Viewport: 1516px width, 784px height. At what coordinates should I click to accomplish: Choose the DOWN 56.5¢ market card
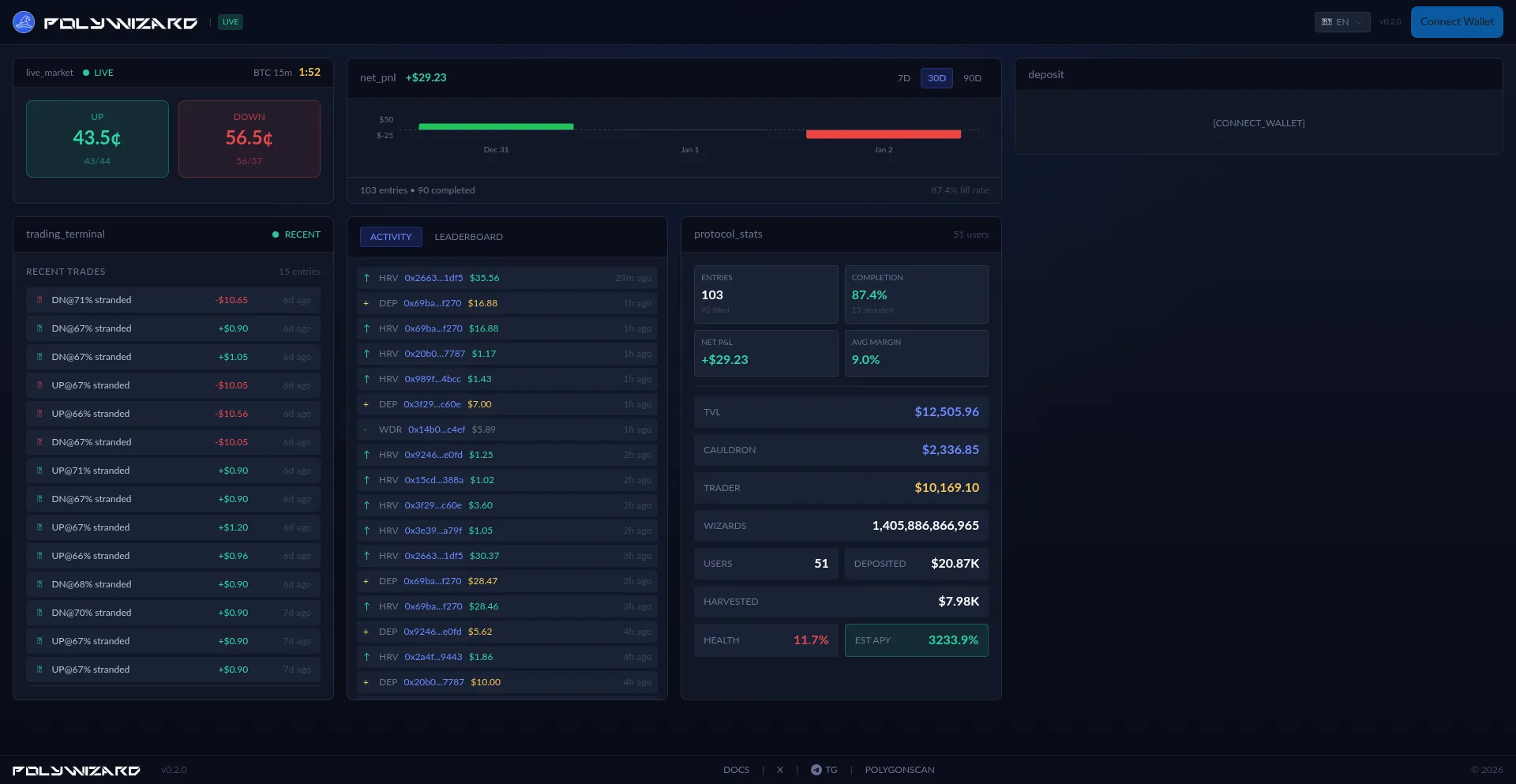click(250, 139)
